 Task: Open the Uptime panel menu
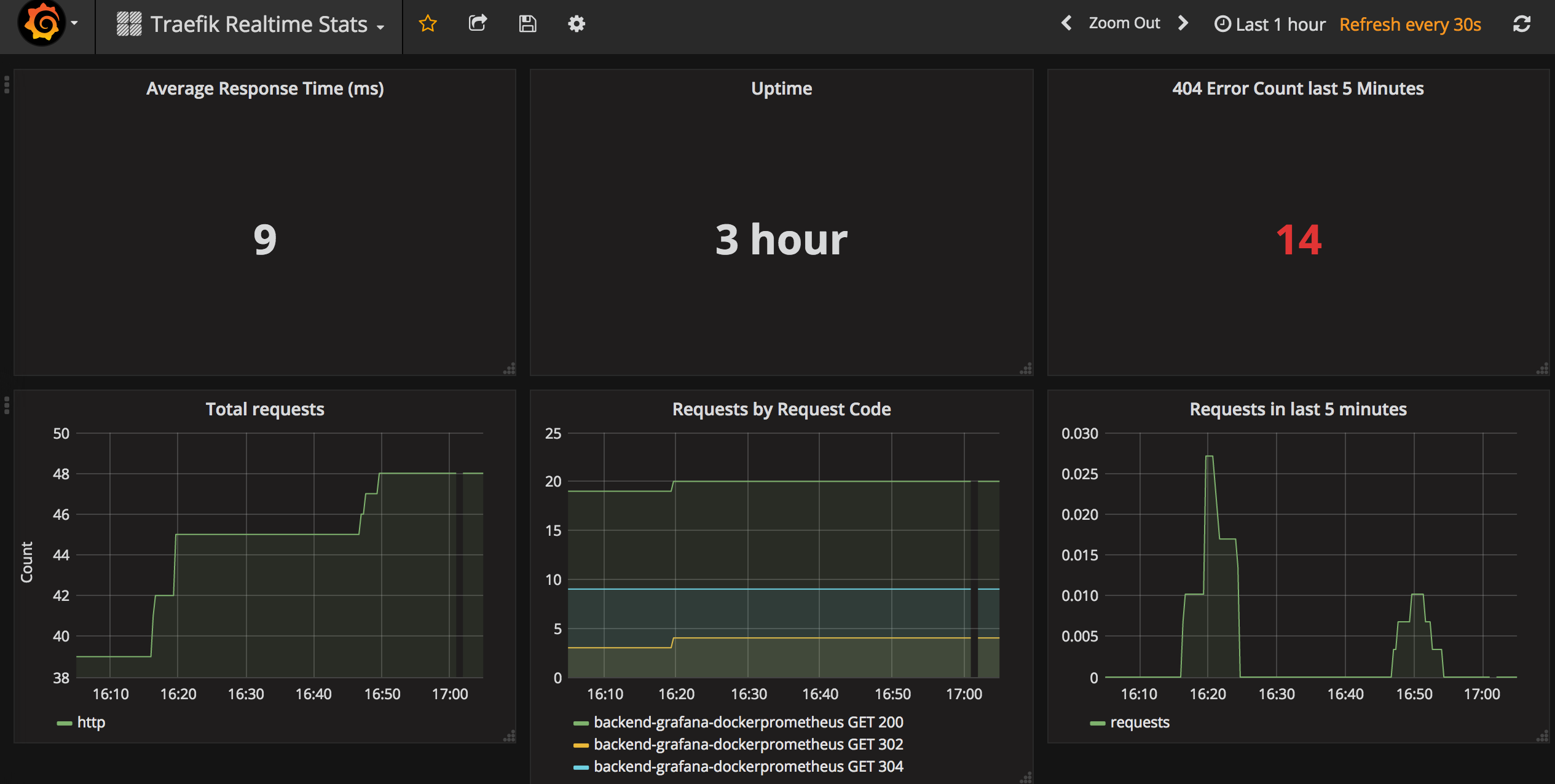point(781,88)
